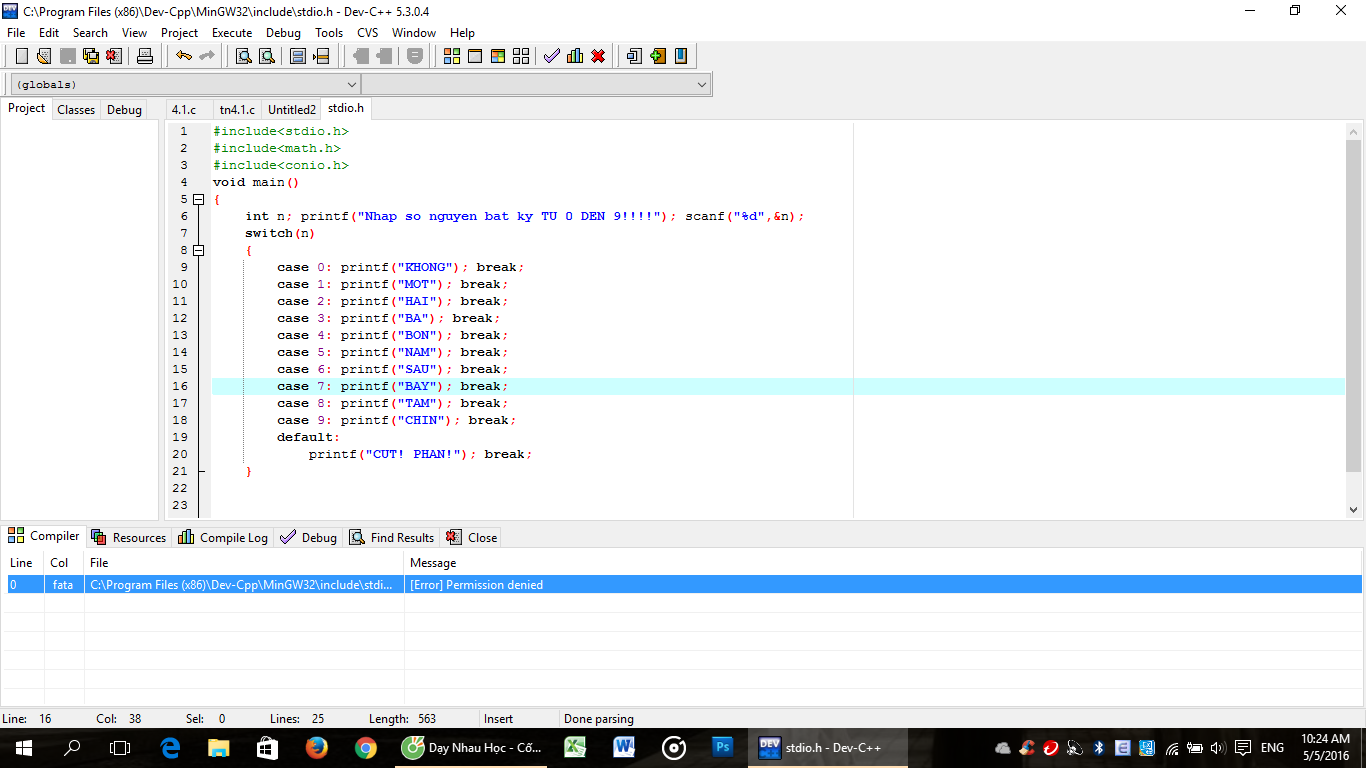Image resolution: width=1366 pixels, height=768 pixels.
Task: Click the red X icon in toolbar
Action: (x=598, y=56)
